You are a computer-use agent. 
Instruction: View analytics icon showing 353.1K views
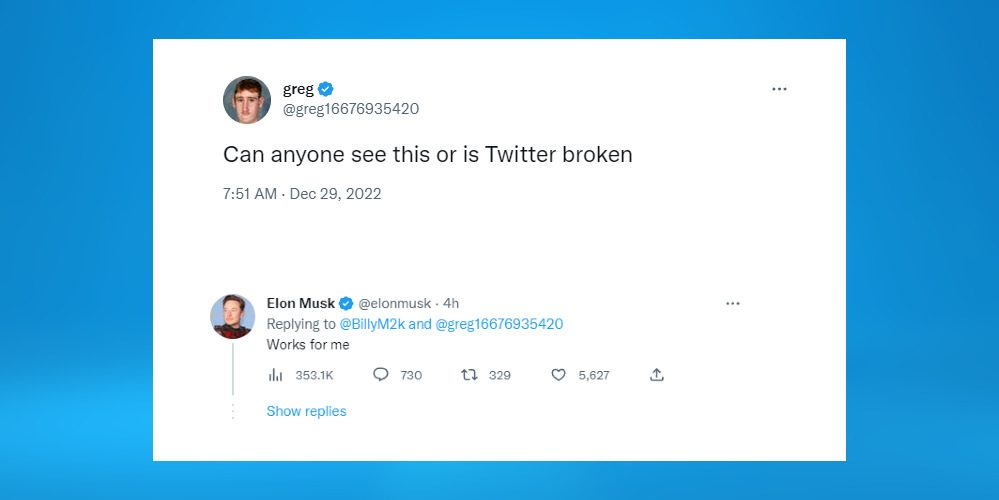point(275,375)
